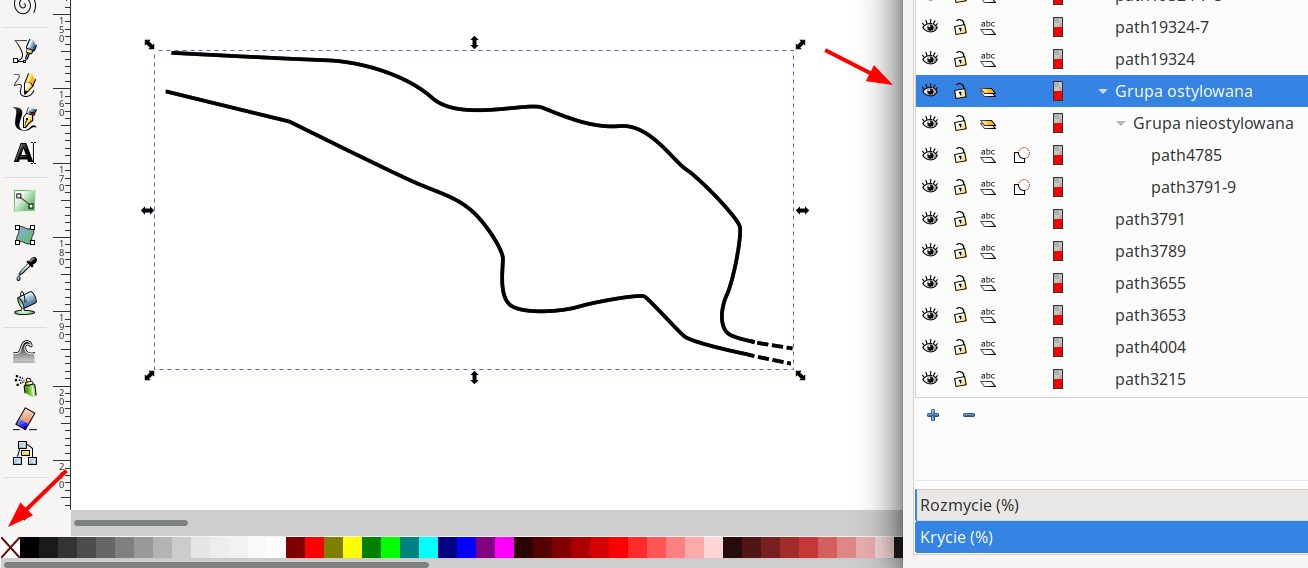Choose the Eraser tool
This screenshot has width=1308, height=568.
(x=25, y=418)
